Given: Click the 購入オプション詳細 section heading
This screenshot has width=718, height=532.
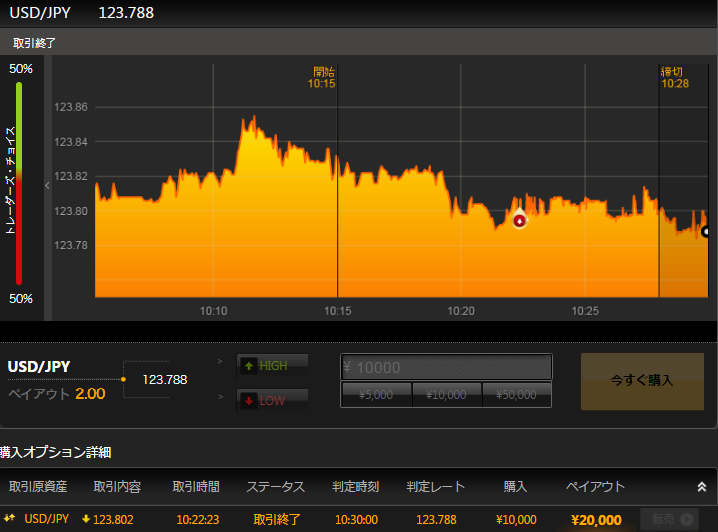Looking at the screenshot, I should (55, 452).
